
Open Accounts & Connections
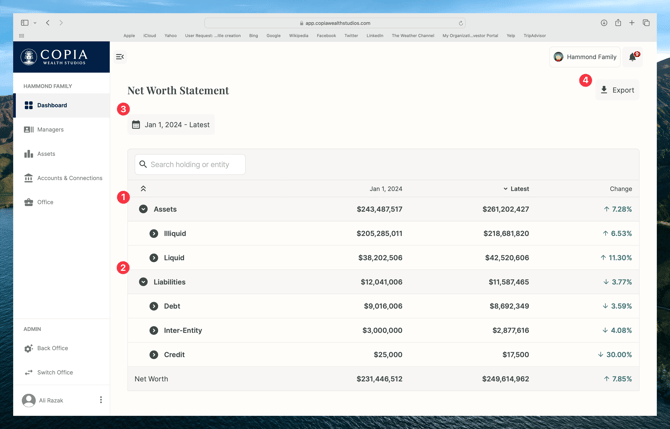click(62, 178)
